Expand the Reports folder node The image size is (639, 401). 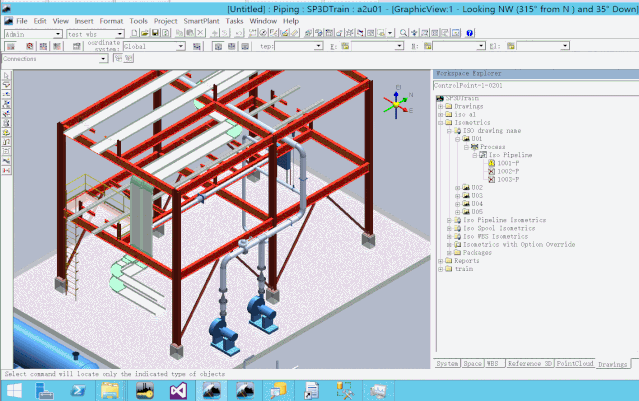(x=441, y=261)
